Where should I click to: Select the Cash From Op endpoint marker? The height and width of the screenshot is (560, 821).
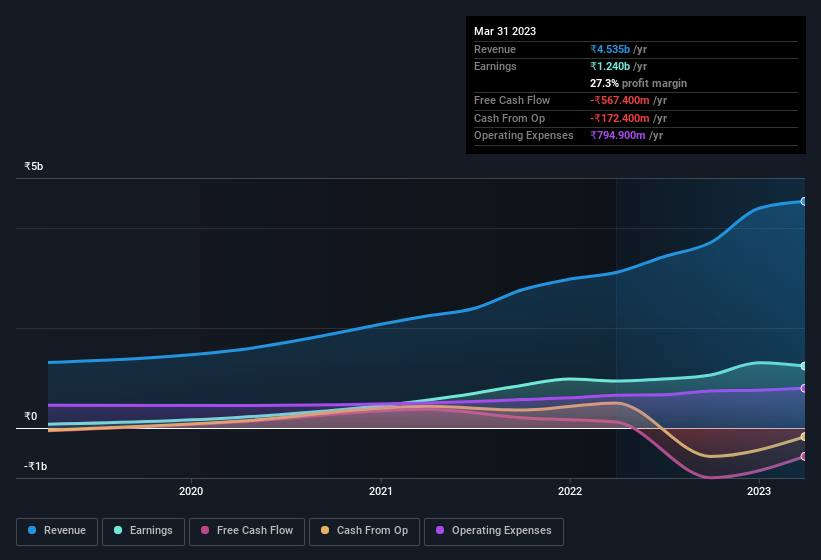[803, 436]
